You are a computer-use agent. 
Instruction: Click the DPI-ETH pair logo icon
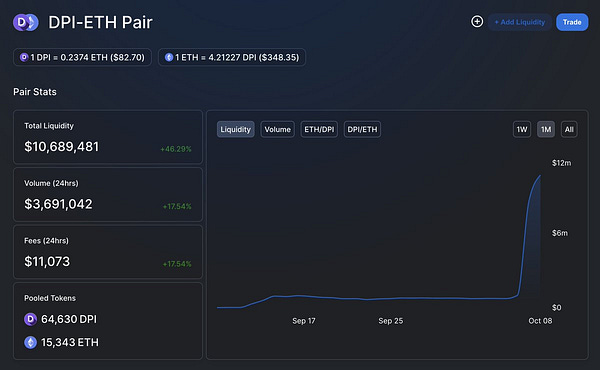[26, 23]
